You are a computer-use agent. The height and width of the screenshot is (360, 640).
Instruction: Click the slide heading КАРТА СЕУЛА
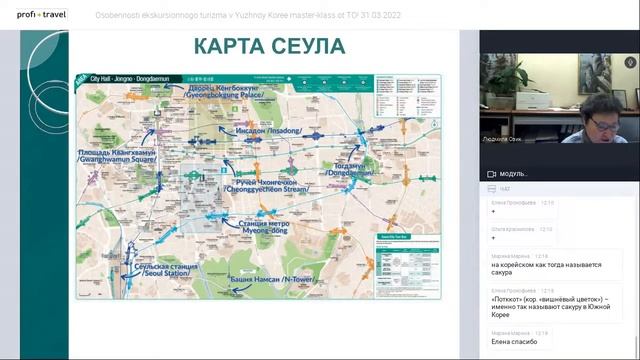[x=269, y=46]
